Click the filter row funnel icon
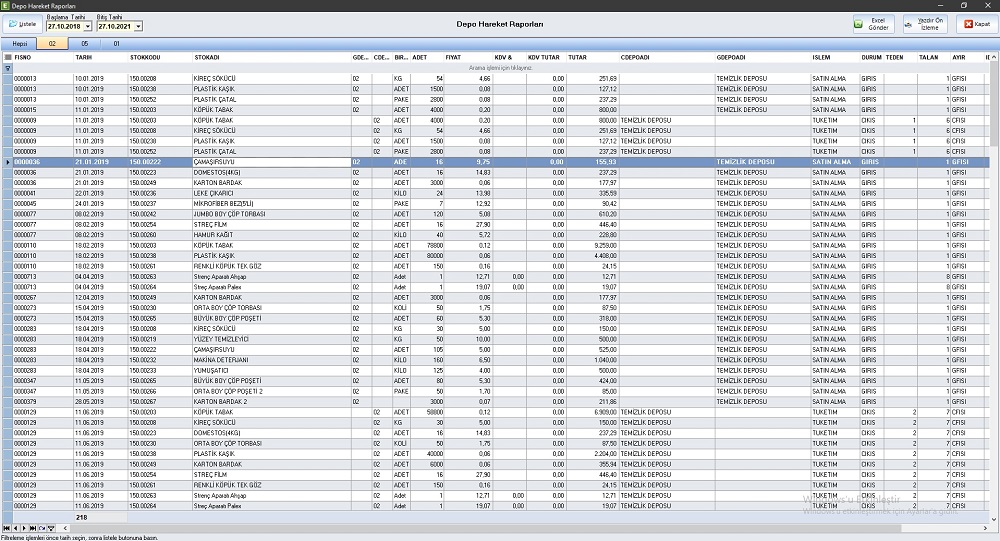 click(x=8, y=68)
